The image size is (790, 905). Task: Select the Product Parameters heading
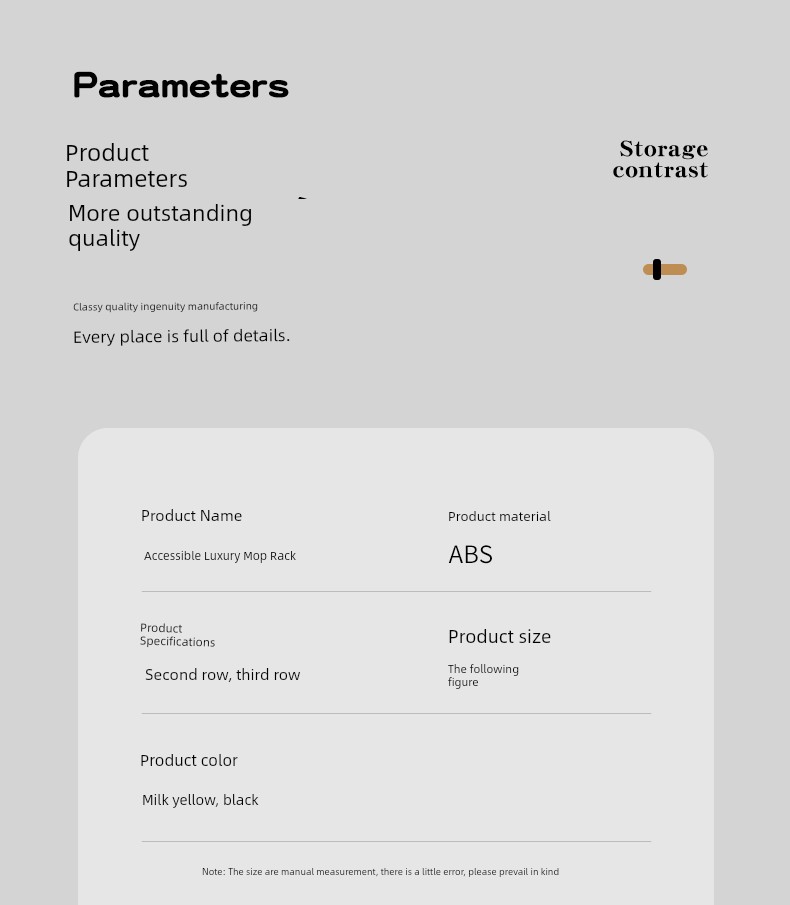[126, 166]
